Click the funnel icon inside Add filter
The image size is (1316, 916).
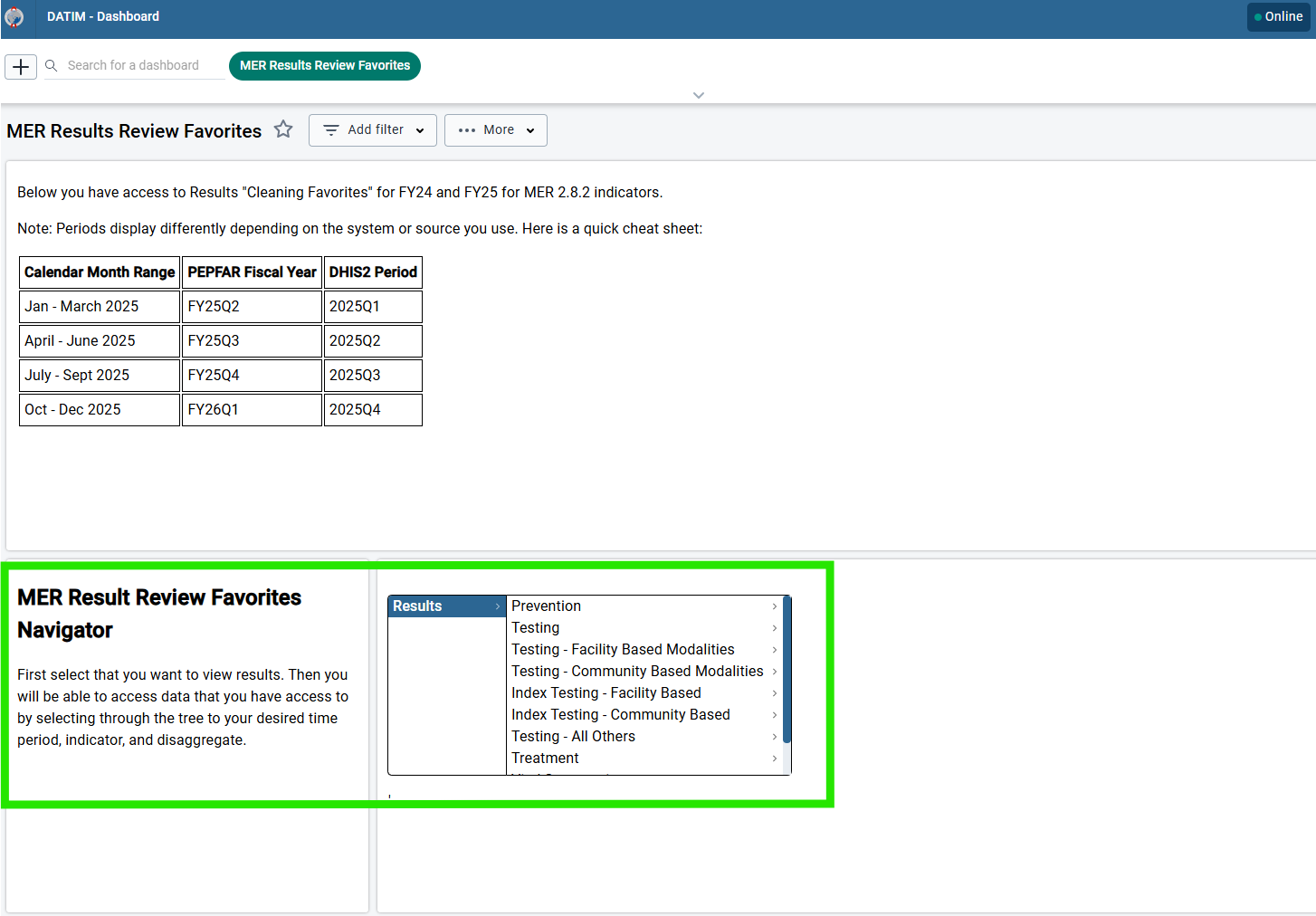(332, 129)
